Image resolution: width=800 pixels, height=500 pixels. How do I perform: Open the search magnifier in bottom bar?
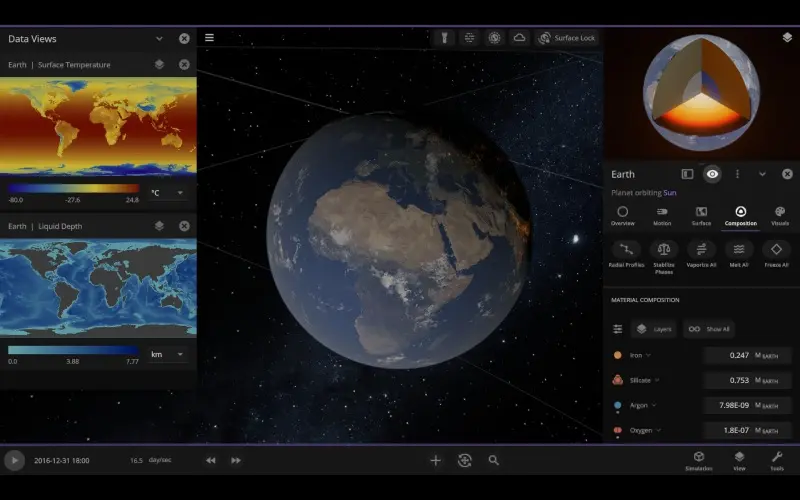point(494,460)
